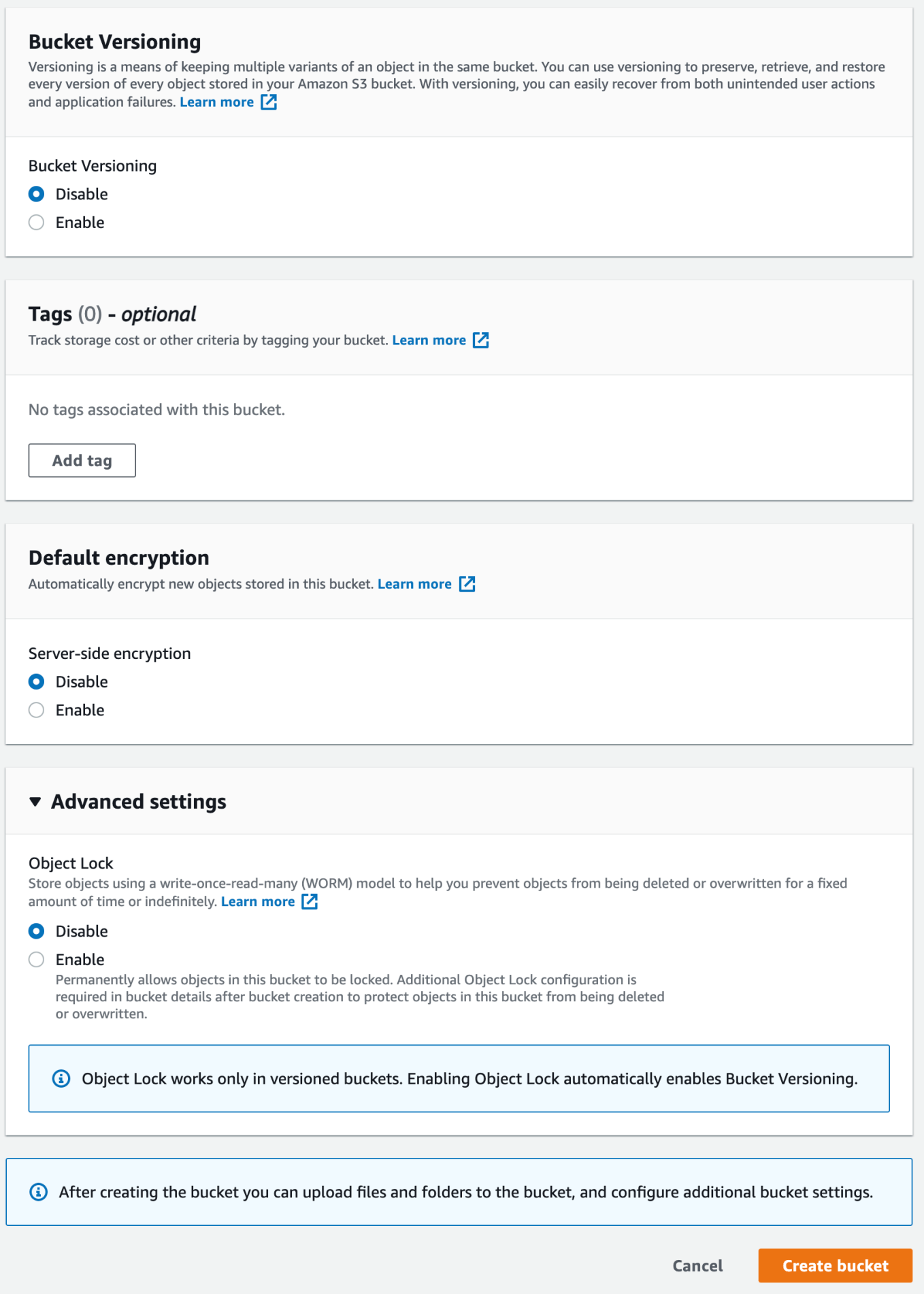Click Cancel to abandon bucket creation

(697, 1265)
